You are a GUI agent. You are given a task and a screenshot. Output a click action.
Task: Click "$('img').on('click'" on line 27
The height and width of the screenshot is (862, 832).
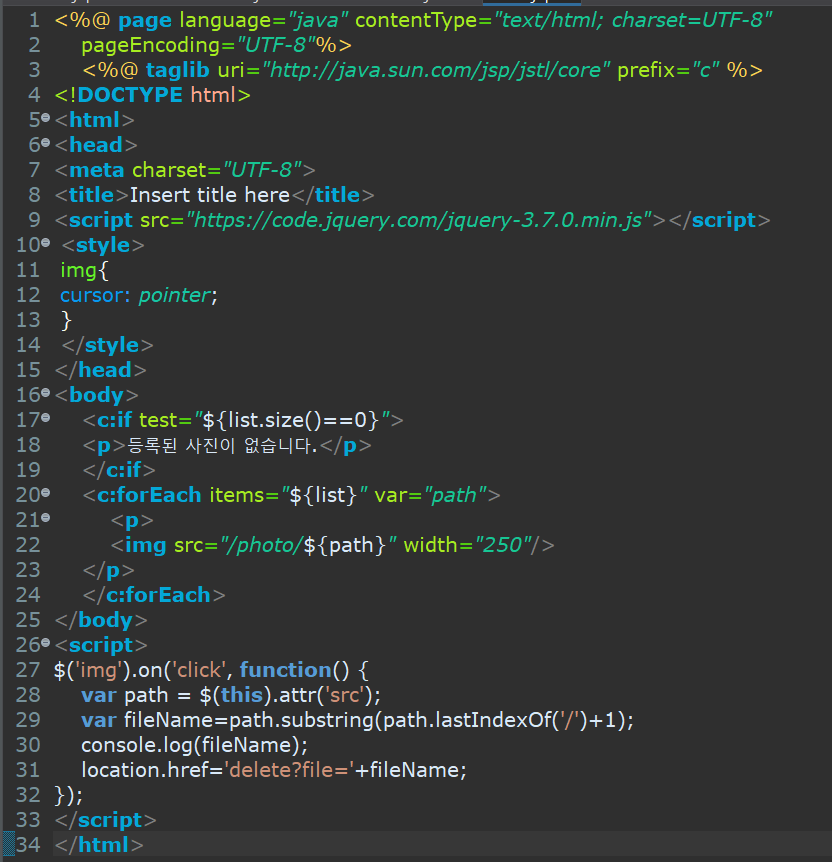139,670
